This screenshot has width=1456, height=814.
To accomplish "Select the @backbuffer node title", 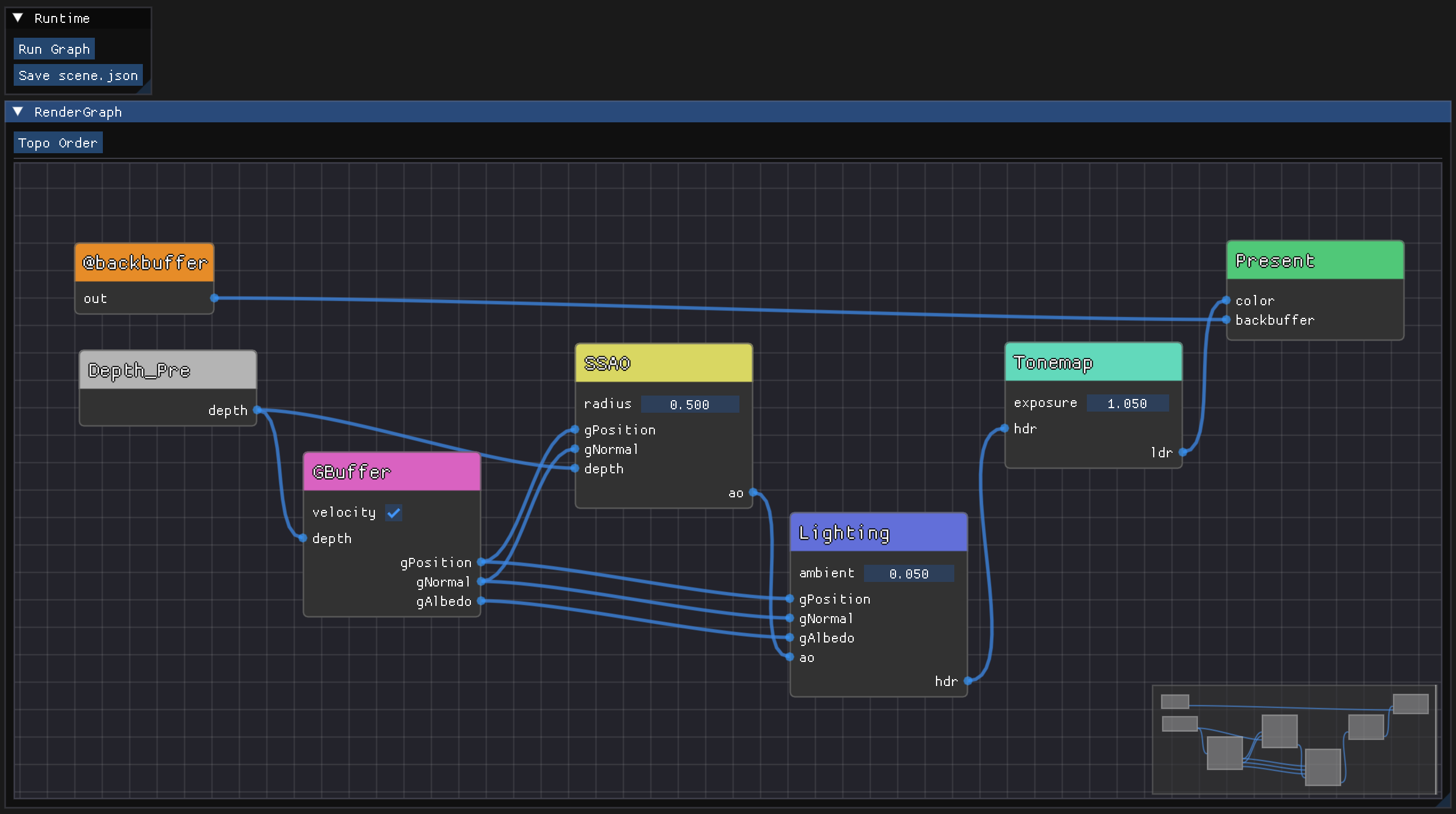I will click(145, 263).
